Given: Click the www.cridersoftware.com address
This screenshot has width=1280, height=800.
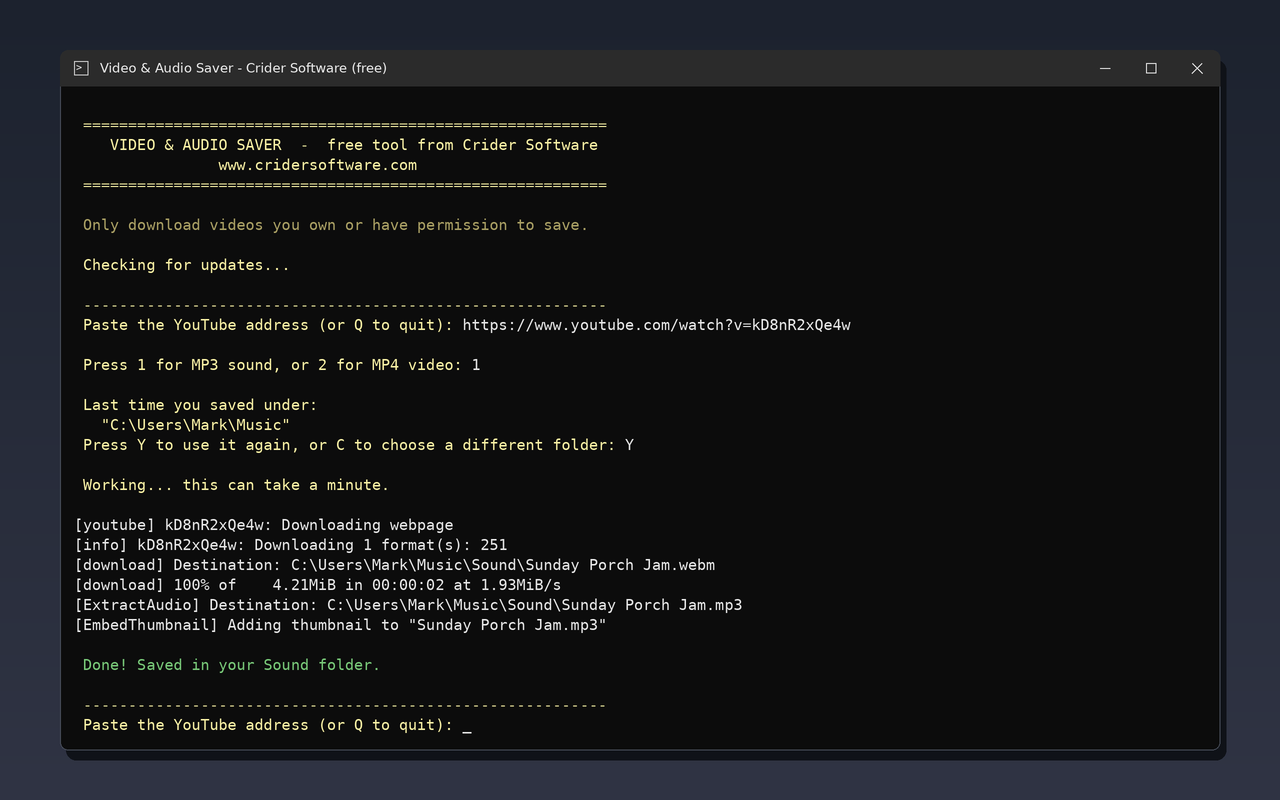Looking at the screenshot, I should (317, 165).
